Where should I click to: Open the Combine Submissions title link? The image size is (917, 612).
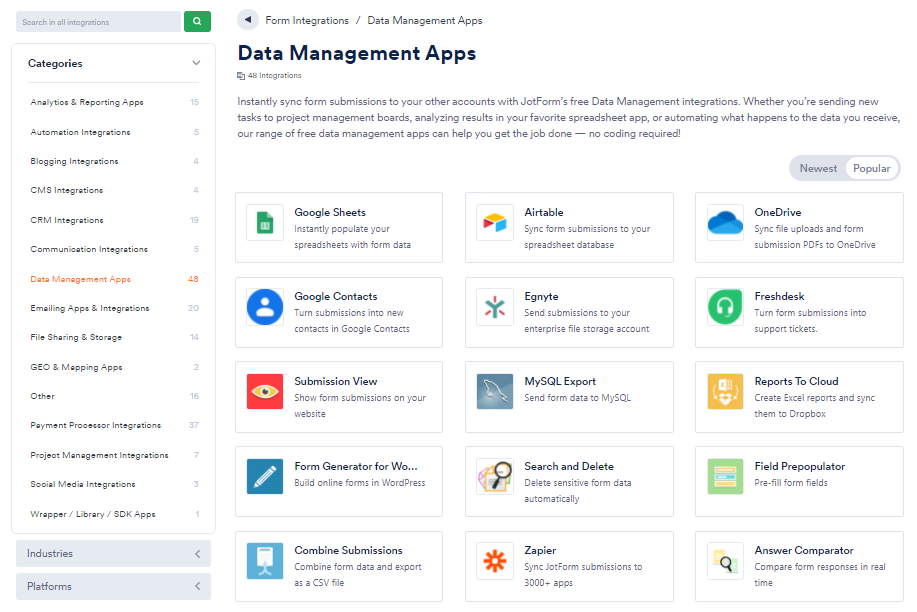[x=349, y=551]
